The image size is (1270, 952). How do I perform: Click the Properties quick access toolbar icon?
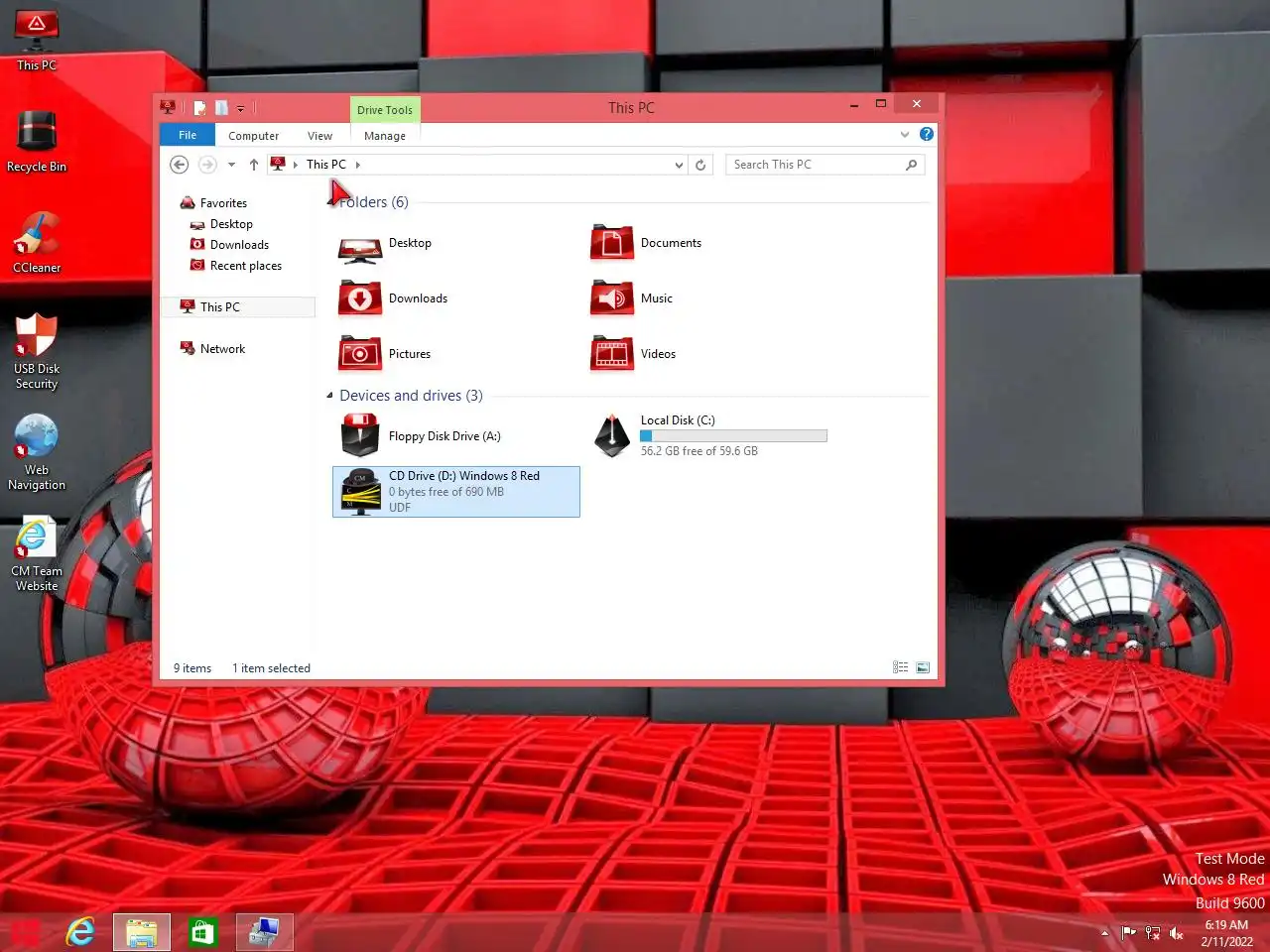click(199, 107)
